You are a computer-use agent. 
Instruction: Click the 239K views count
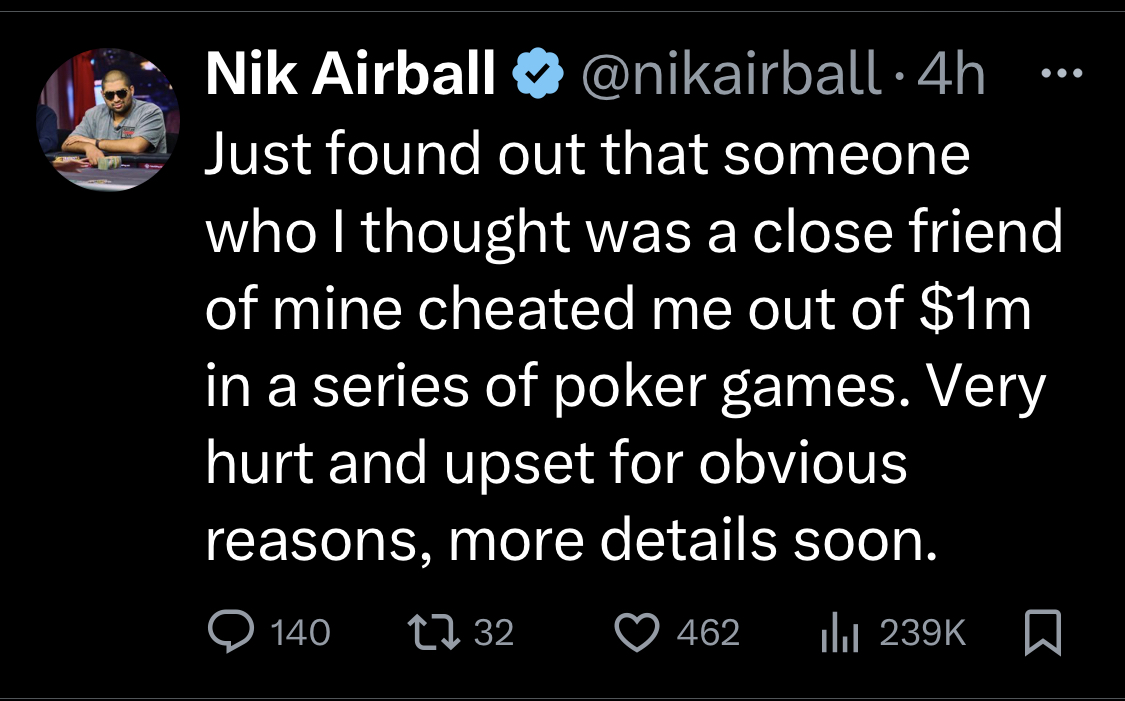[923, 633]
